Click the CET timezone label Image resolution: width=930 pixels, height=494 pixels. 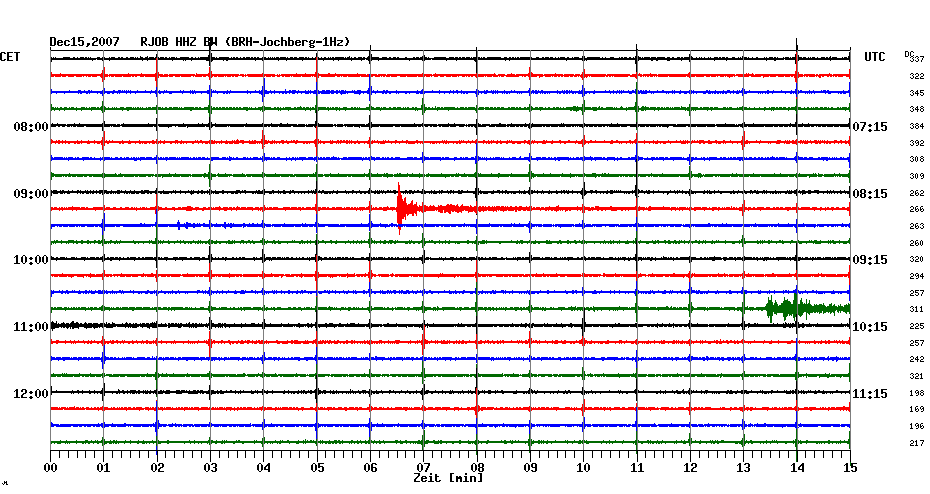(10, 57)
